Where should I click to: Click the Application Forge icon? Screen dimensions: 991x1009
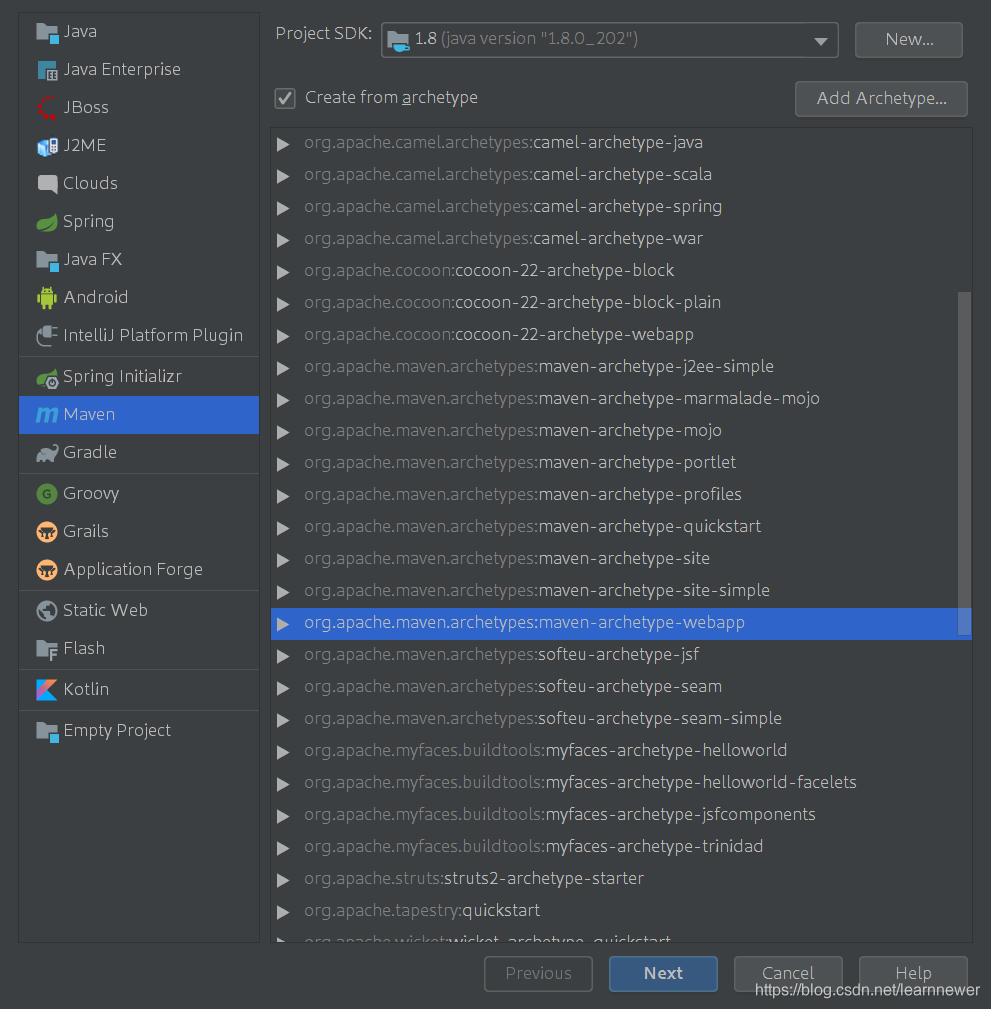pyautogui.click(x=47, y=570)
